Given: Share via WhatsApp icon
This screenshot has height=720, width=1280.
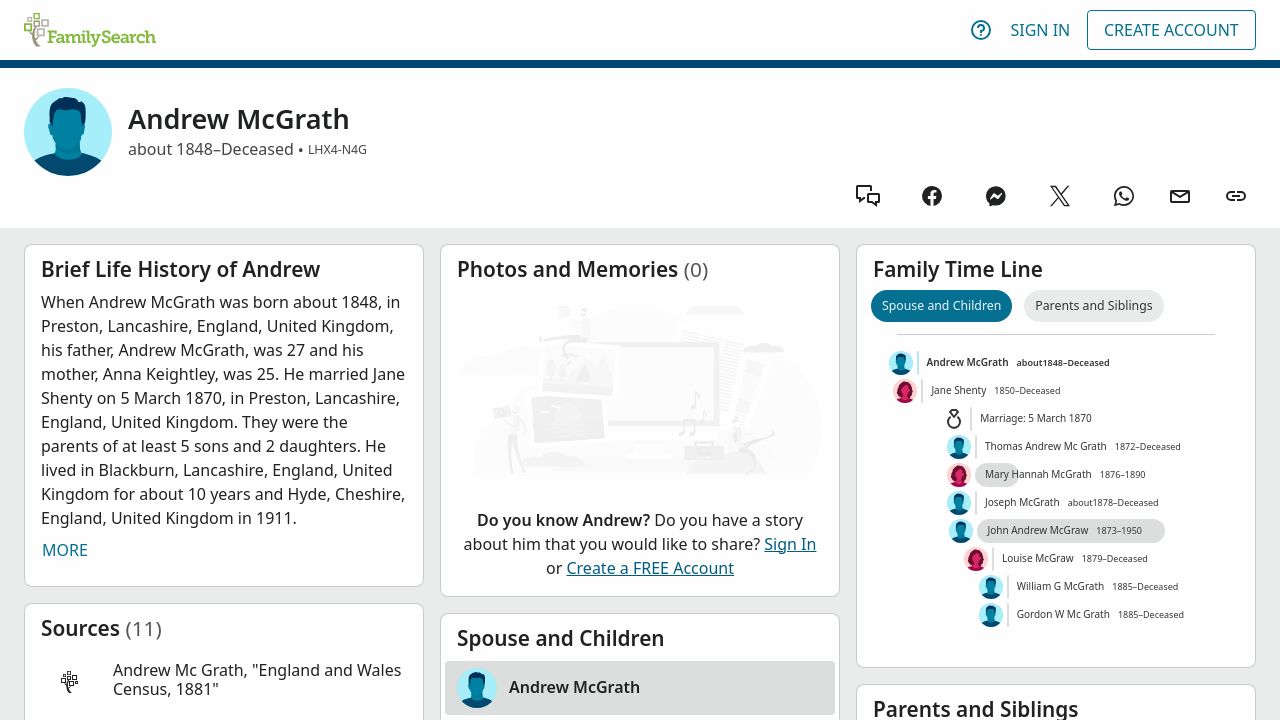Looking at the screenshot, I should click(1124, 196).
